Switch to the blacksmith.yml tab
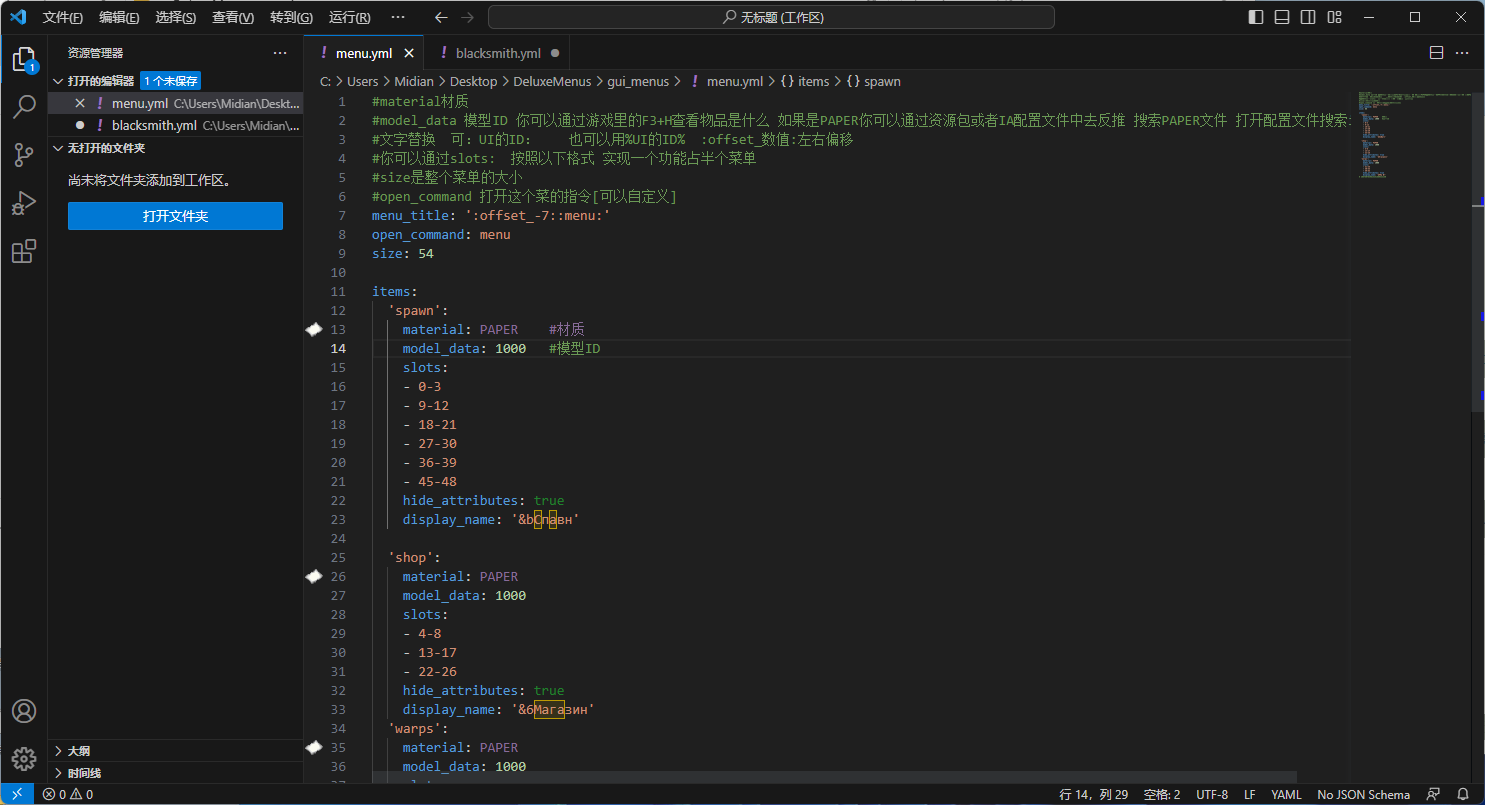 497,53
